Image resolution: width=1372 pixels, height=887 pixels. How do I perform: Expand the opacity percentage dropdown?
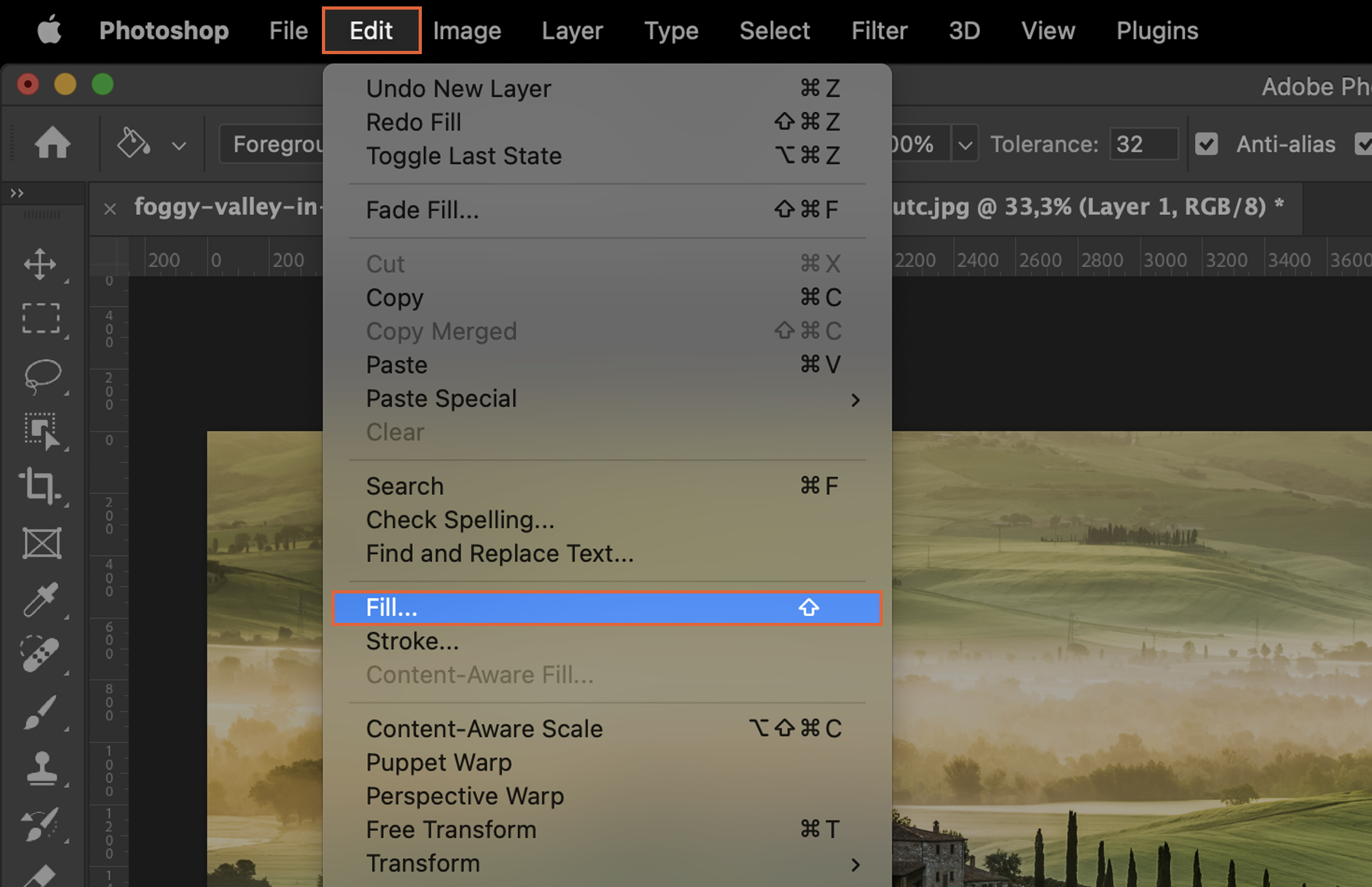point(965,144)
